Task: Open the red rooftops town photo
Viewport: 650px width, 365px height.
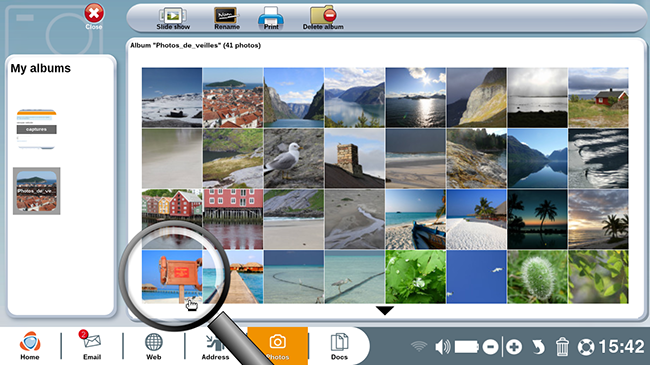Action: [233, 97]
